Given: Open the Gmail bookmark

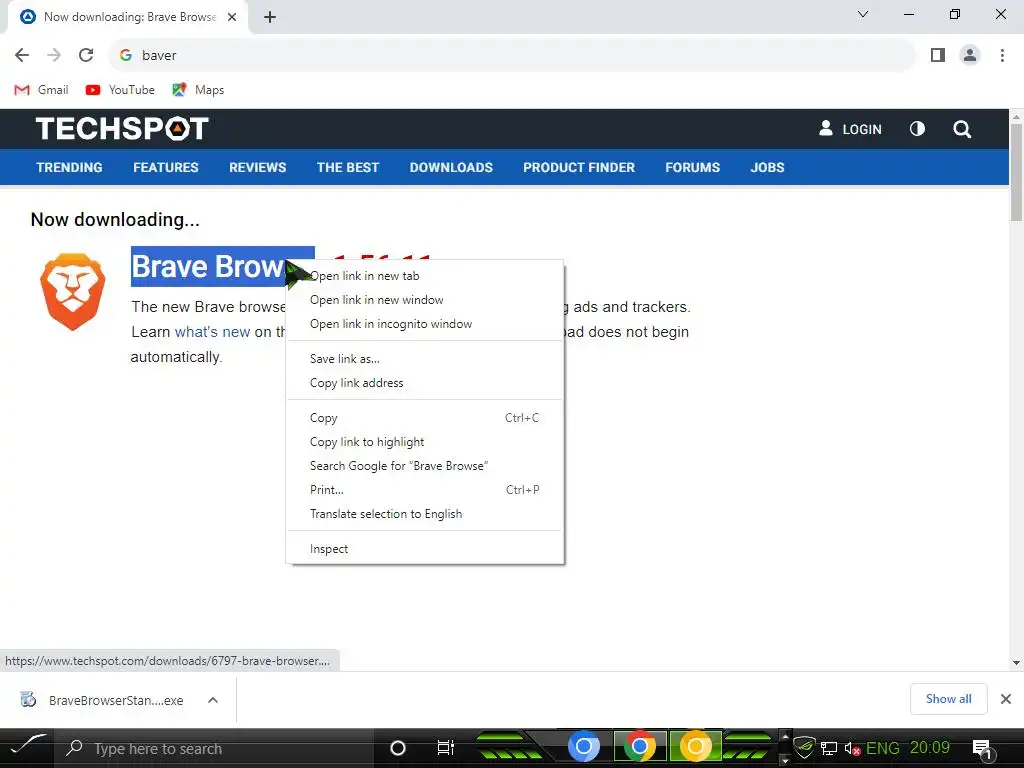Looking at the screenshot, I should [41, 89].
